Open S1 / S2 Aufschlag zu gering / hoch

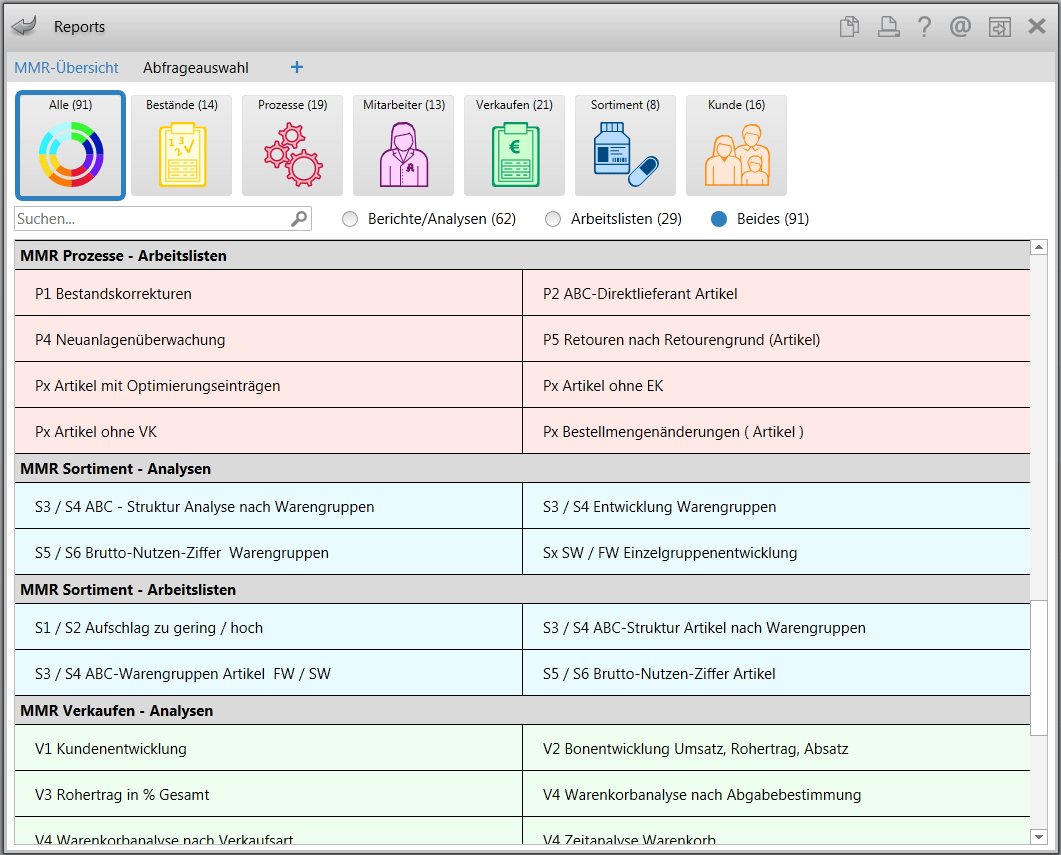(x=268, y=628)
